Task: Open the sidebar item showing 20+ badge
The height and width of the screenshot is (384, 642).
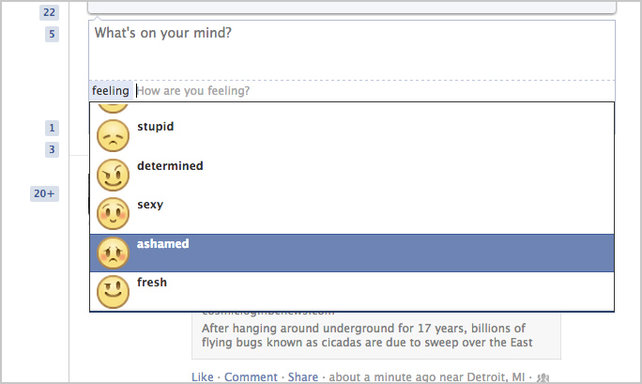Action: 44,193
